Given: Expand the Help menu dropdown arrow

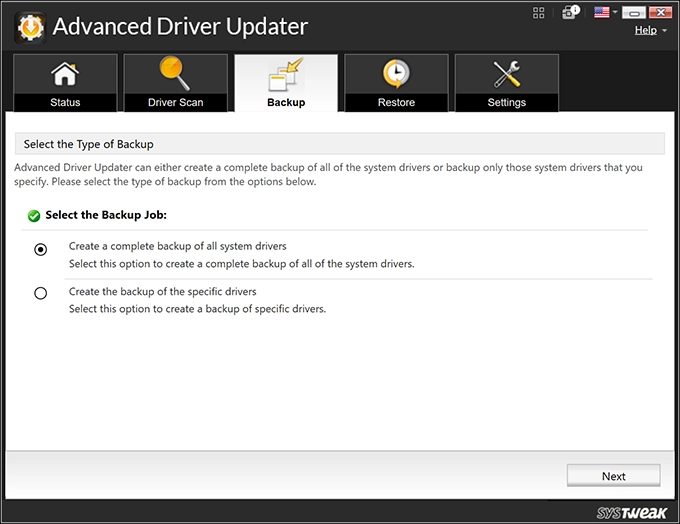Looking at the screenshot, I should (x=664, y=31).
